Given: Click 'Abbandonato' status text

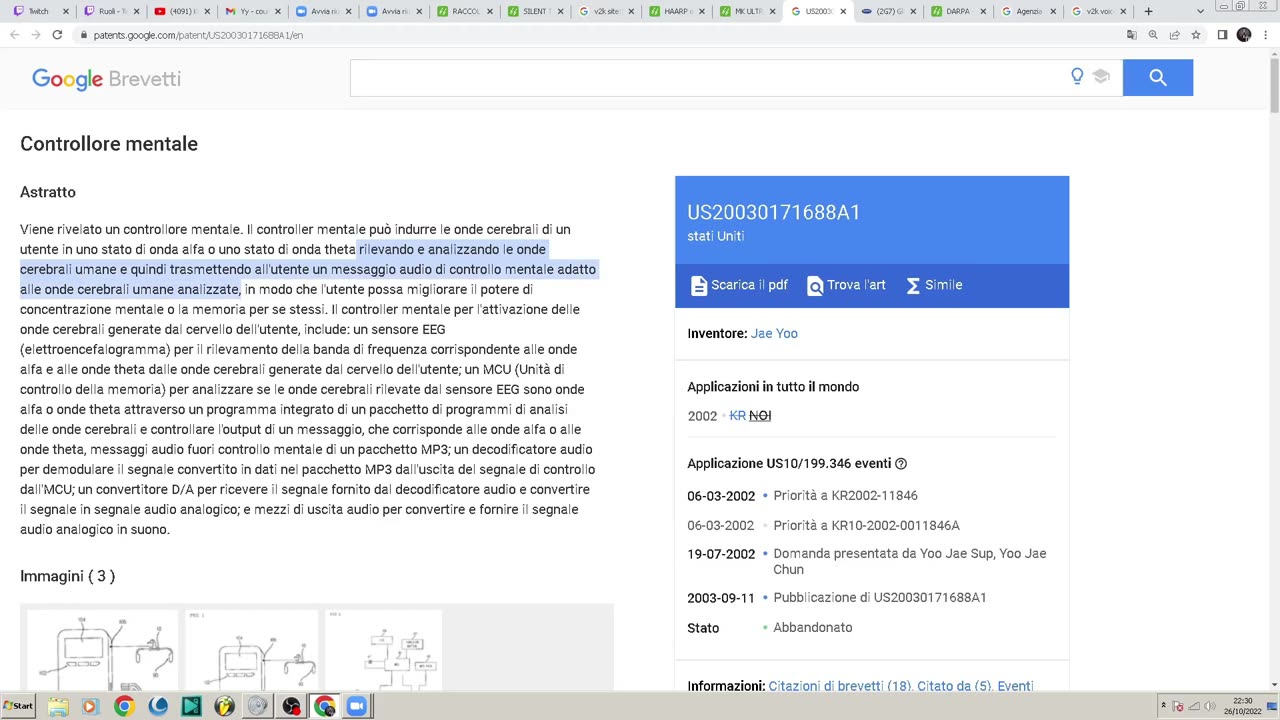Looking at the screenshot, I should coord(812,627).
